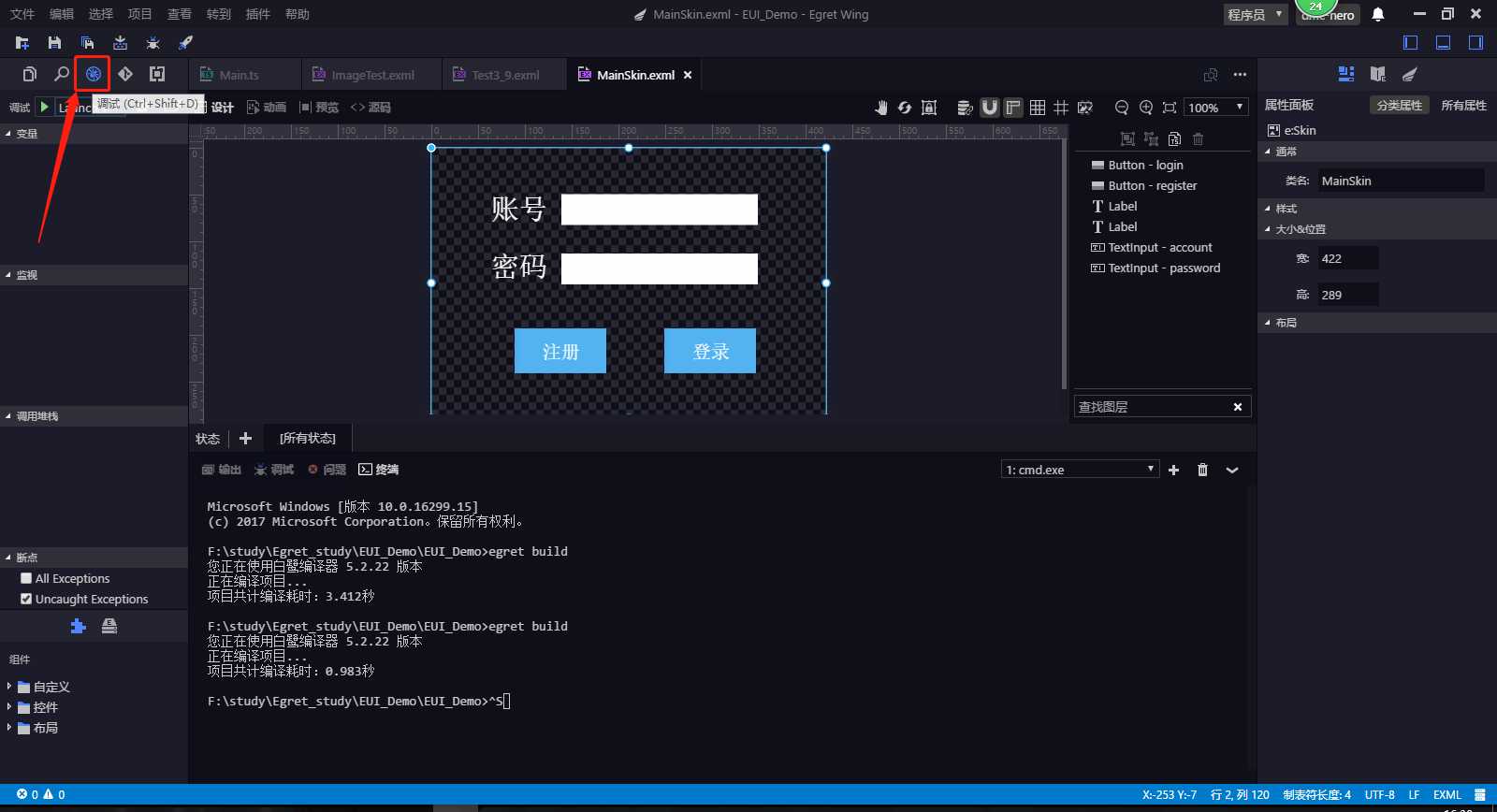Collapse the 监视 section
The image size is (1497, 812).
click(94, 275)
